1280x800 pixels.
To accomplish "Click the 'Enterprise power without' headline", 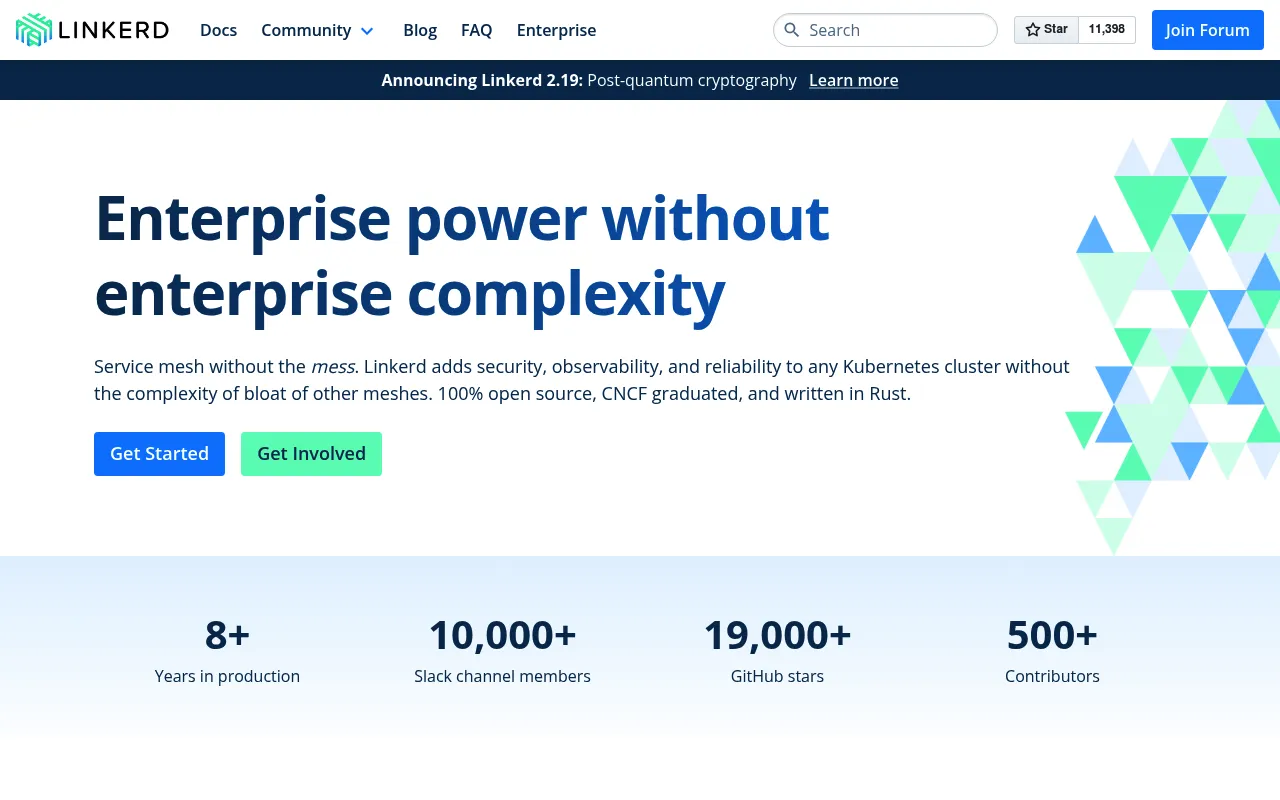I will click(x=461, y=218).
